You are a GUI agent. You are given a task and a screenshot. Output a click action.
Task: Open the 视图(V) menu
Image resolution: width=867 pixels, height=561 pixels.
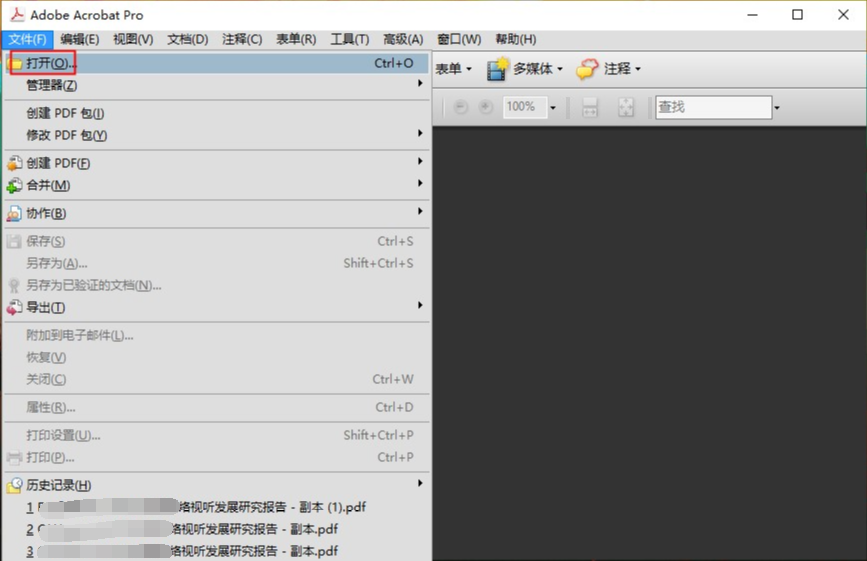tap(133, 39)
